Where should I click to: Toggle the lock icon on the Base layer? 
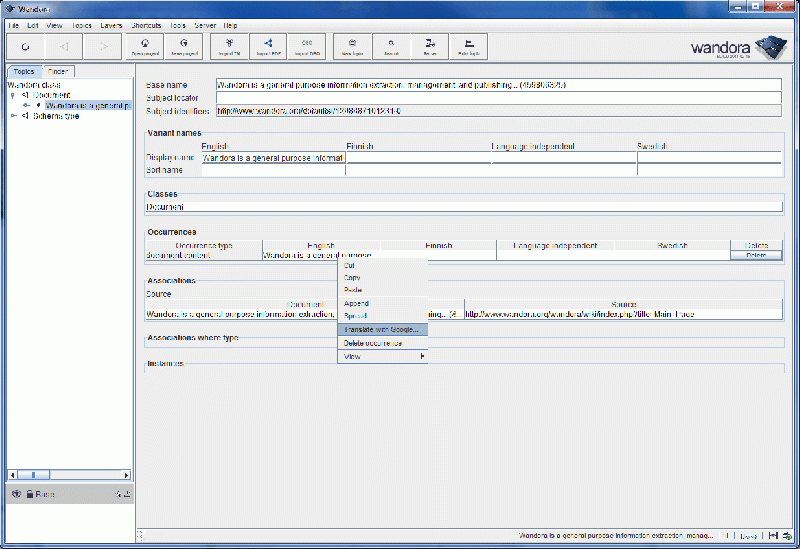pos(30,494)
